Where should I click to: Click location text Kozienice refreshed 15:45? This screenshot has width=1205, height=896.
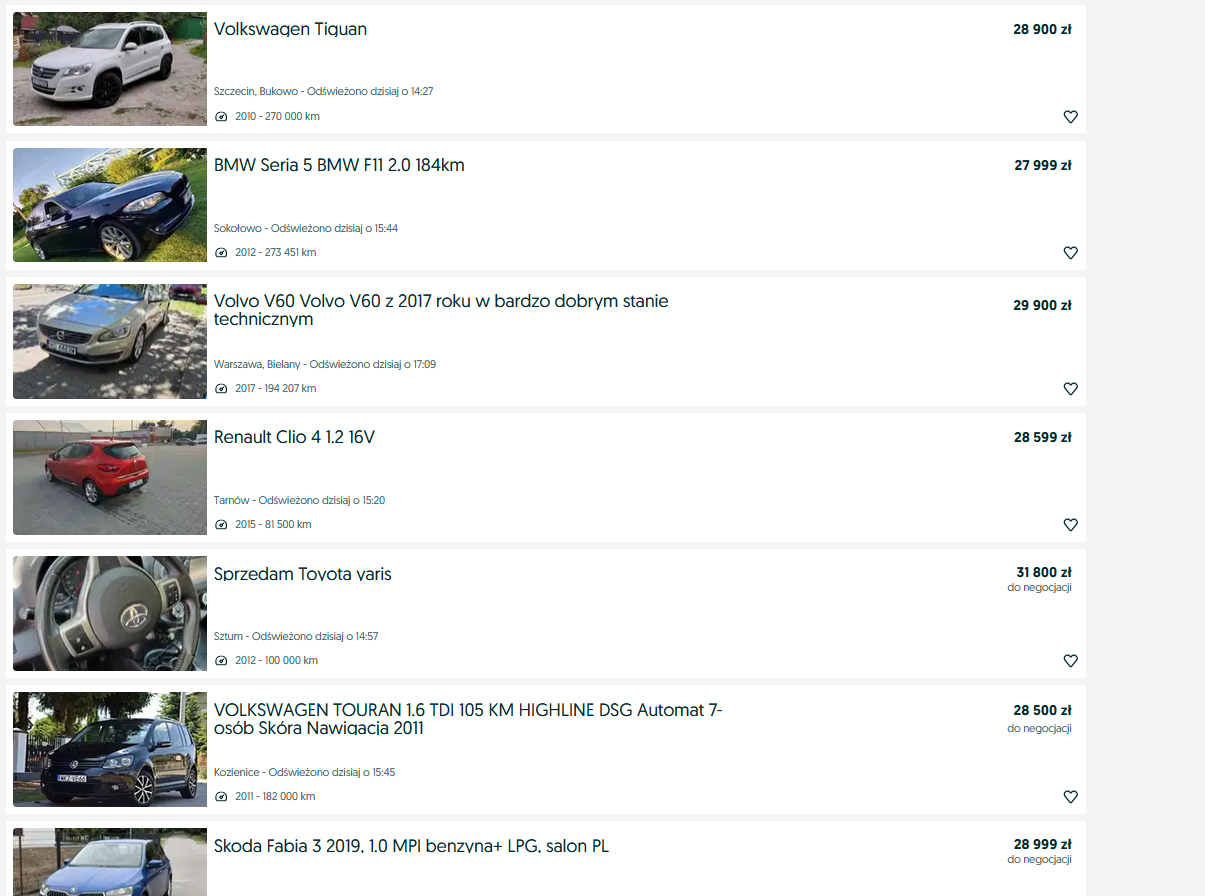pyautogui.click(x=305, y=772)
